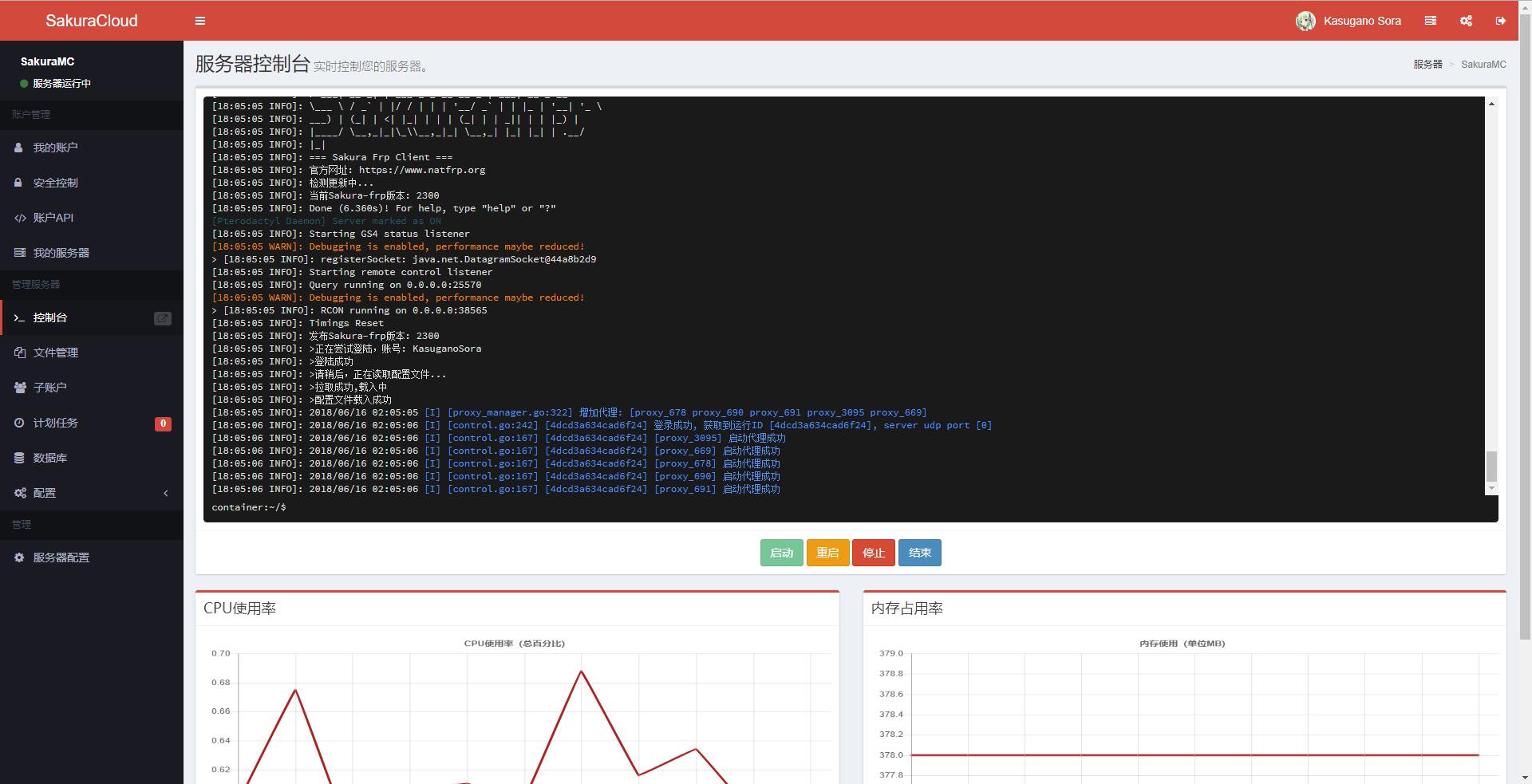Open the server list icon in header
1532x784 pixels.
click(x=1431, y=21)
